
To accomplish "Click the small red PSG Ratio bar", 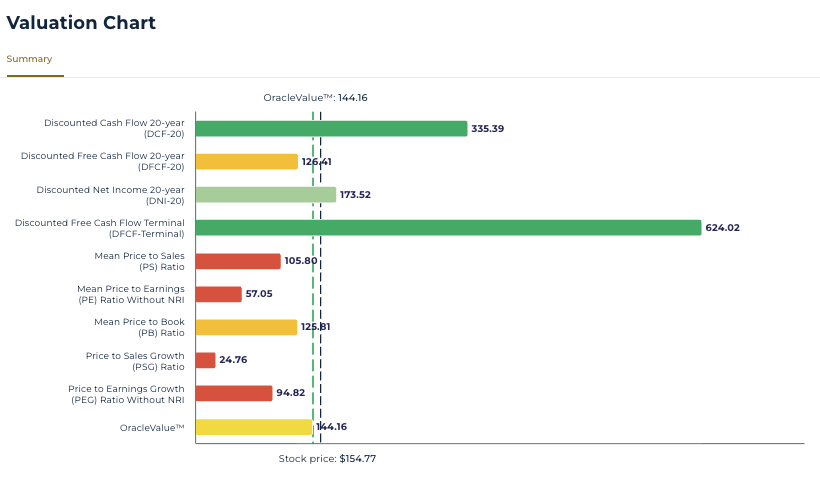I will coord(206,360).
